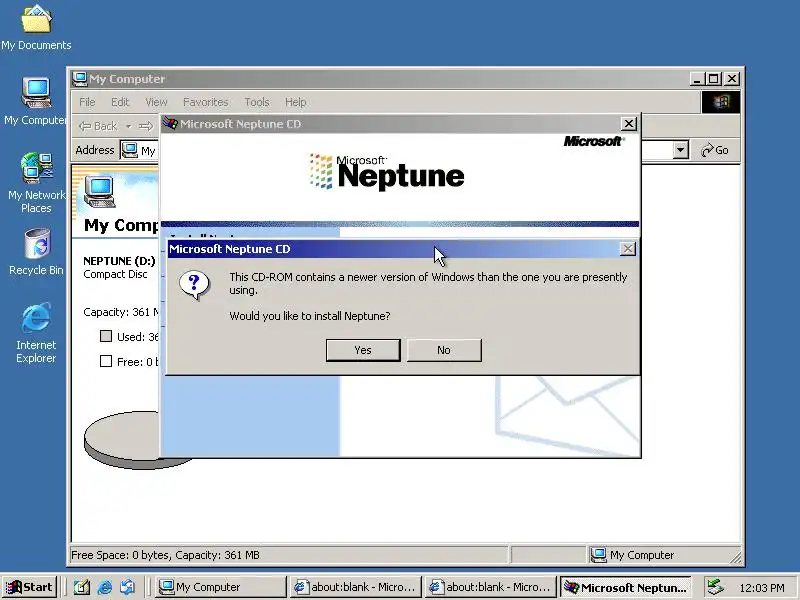Click the Free space legend swatch
The height and width of the screenshot is (600, 800).
(106, 361)
